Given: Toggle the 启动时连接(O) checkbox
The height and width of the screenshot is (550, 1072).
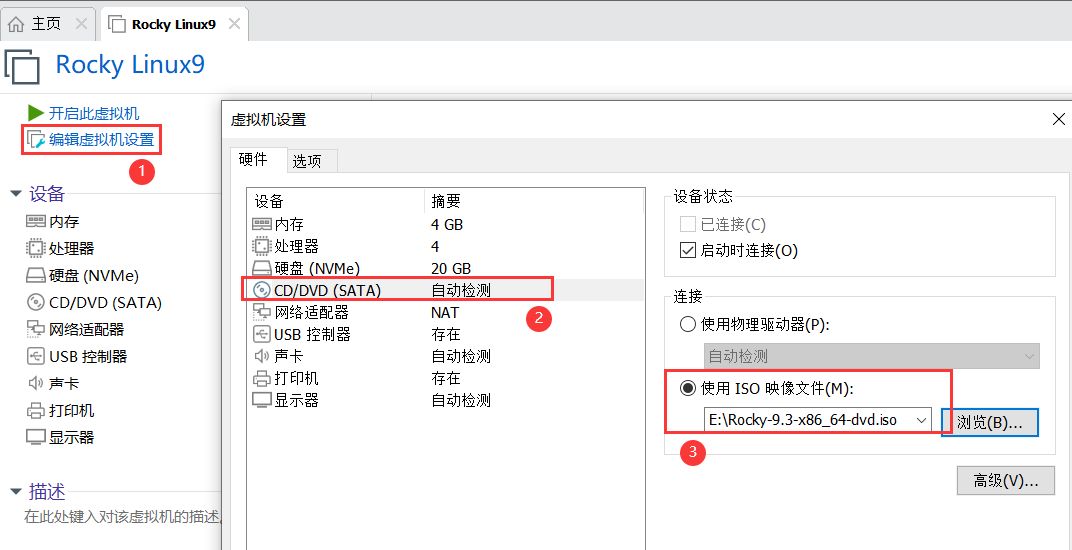Looking at the screenshot, I should click(688, 250).
